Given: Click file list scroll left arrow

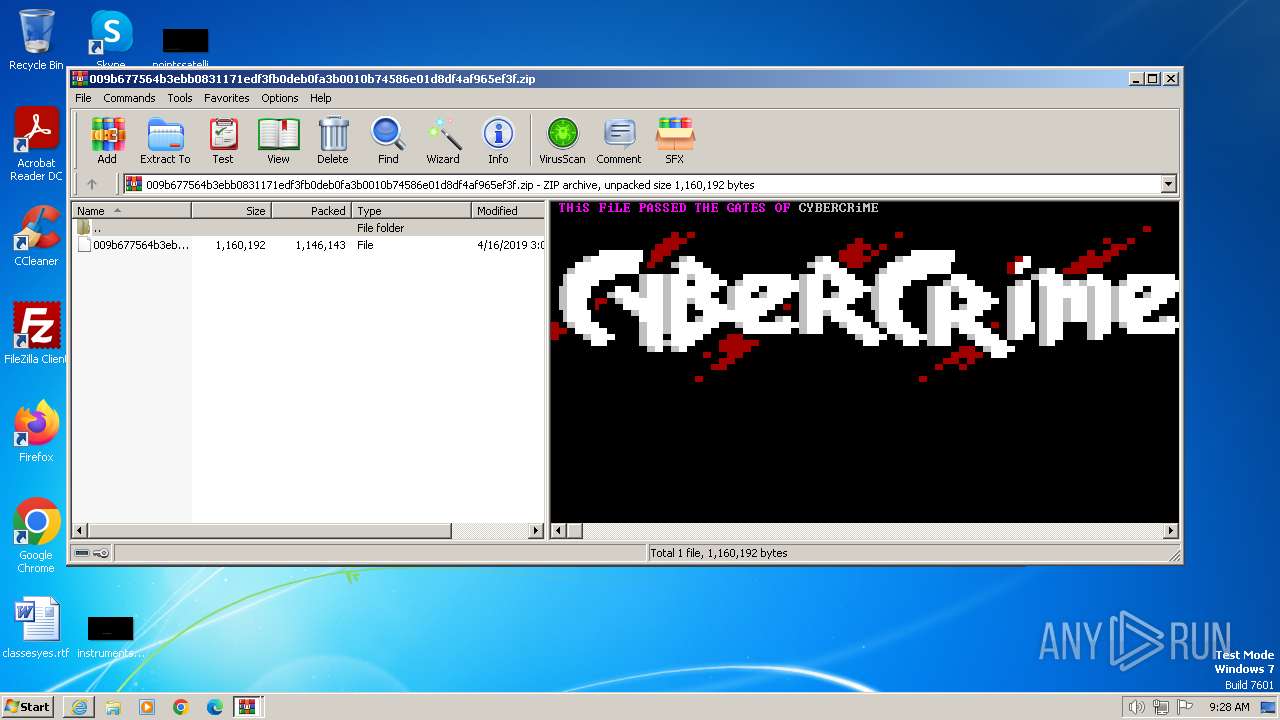Looking at the screenshot, I should [82, 531].
